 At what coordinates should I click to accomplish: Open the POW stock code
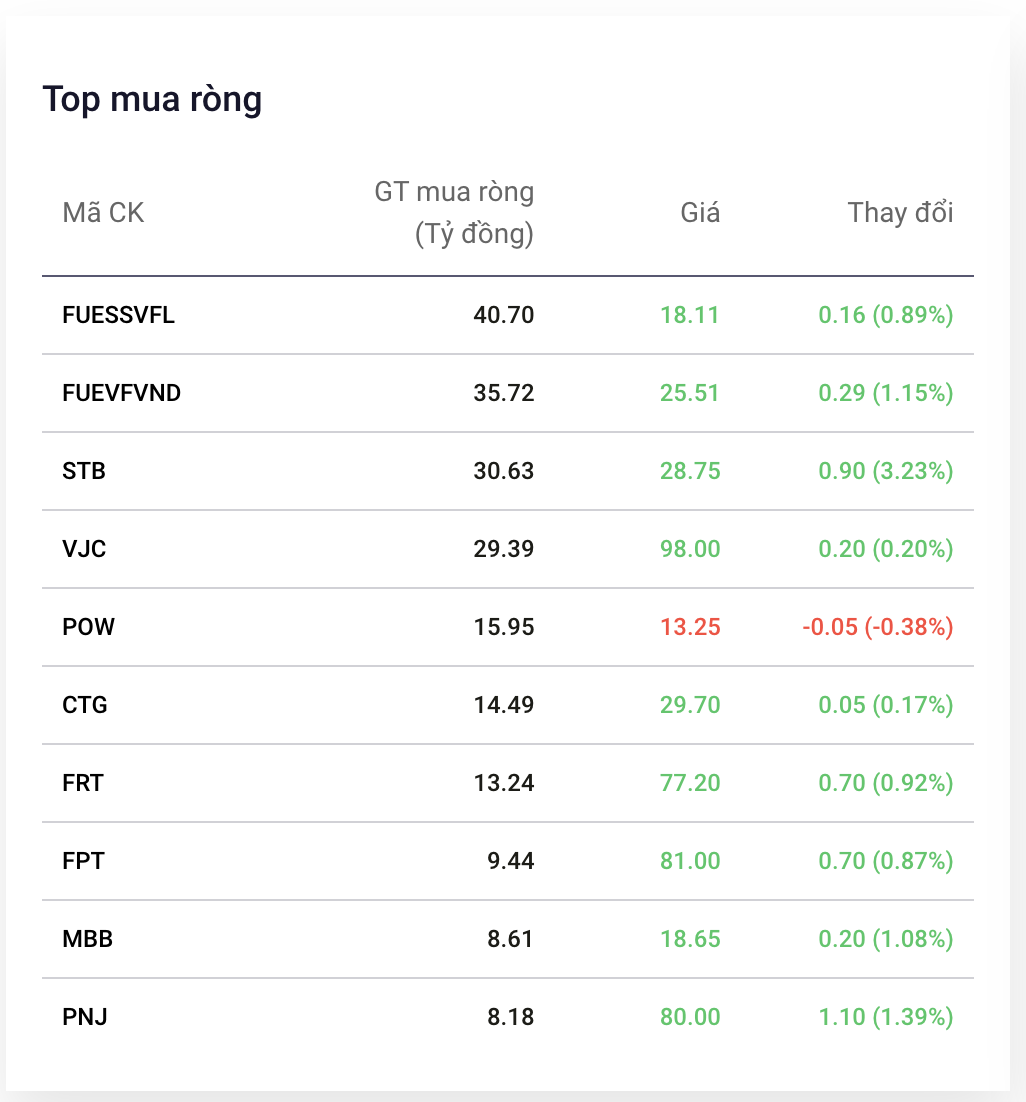[x=89, y=627]
